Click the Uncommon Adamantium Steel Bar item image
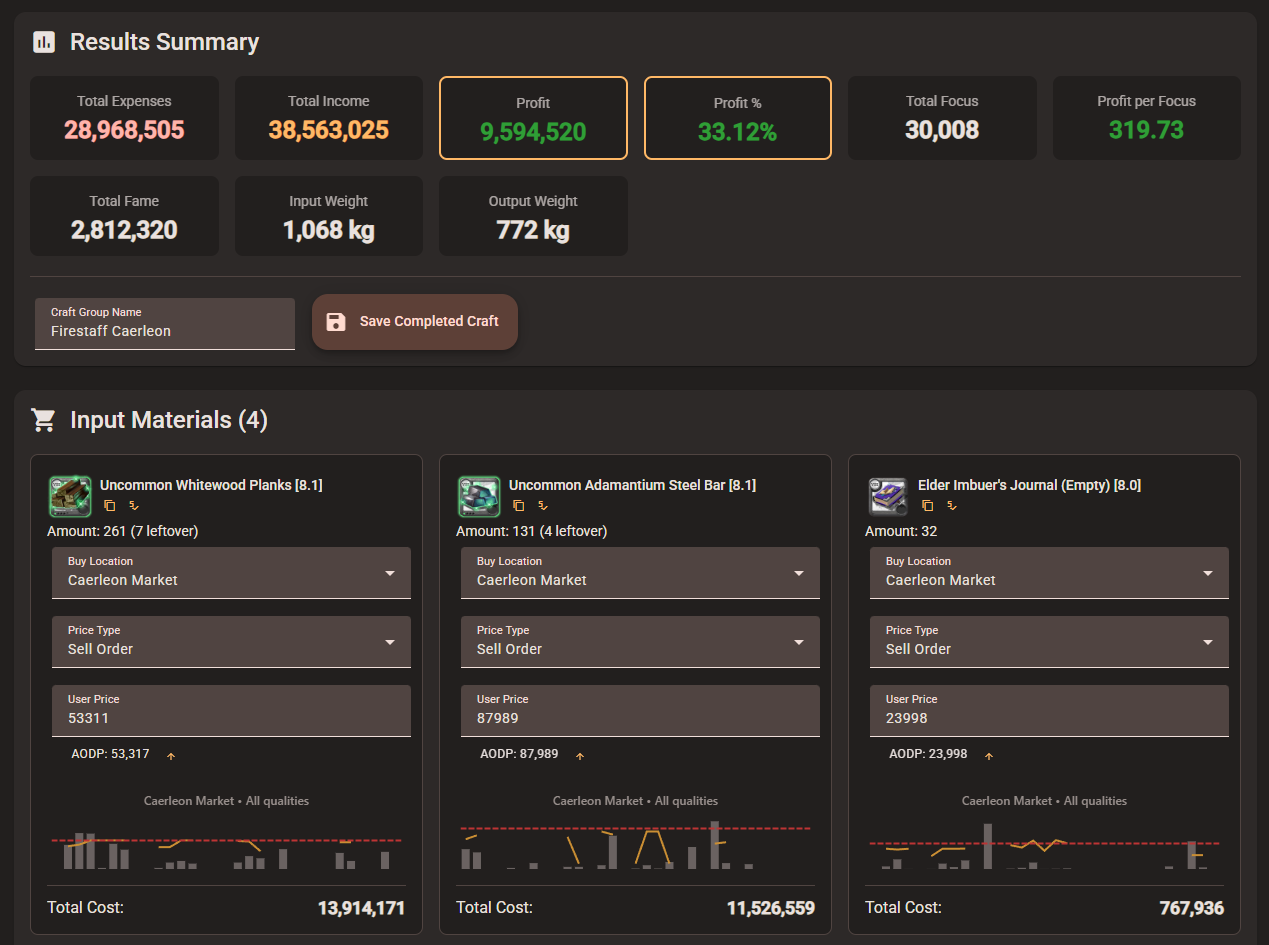 point(479,496)
